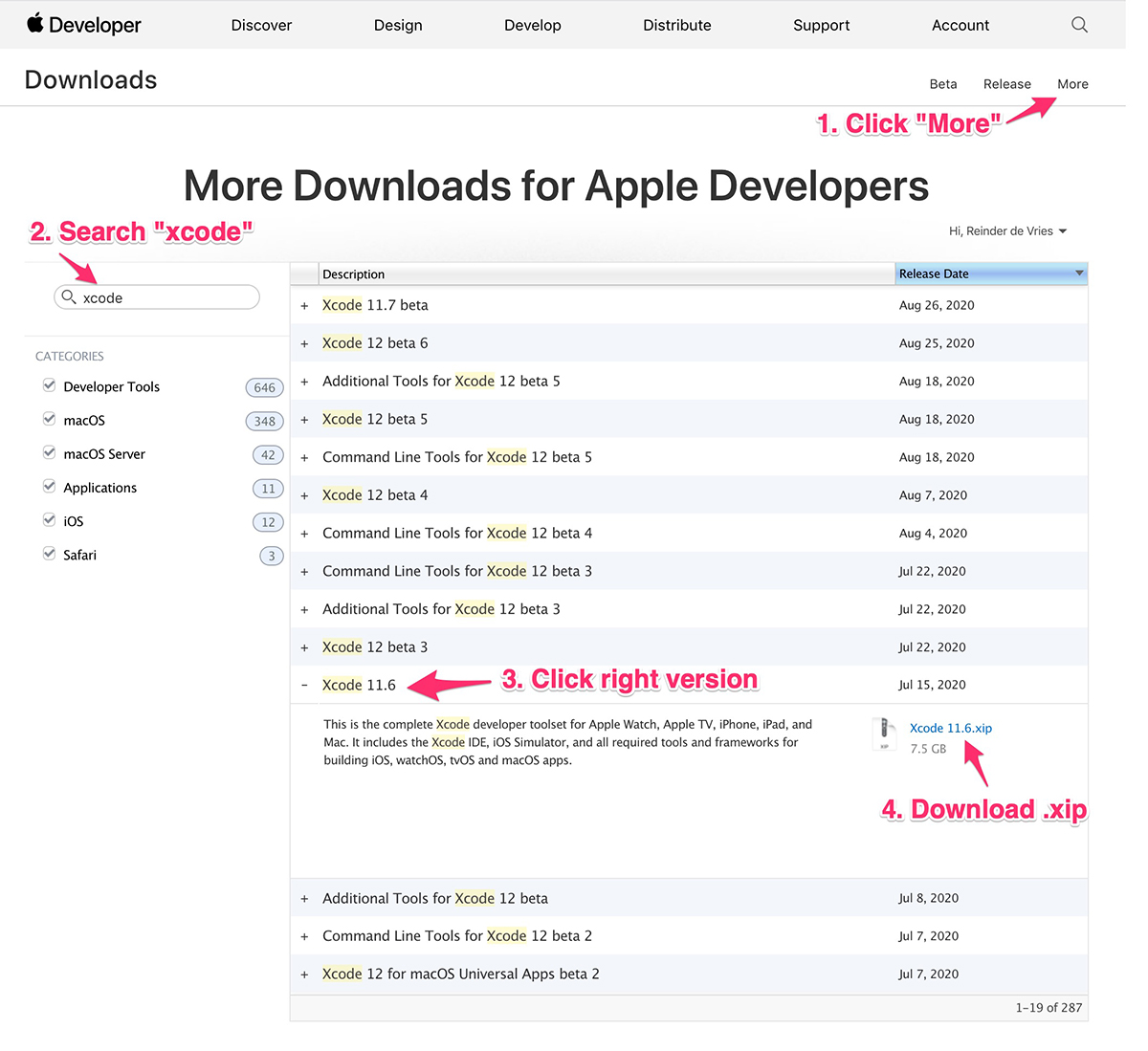The image size is (1148, 1051).
Task: Open the Discover menu
Action: 261,25
